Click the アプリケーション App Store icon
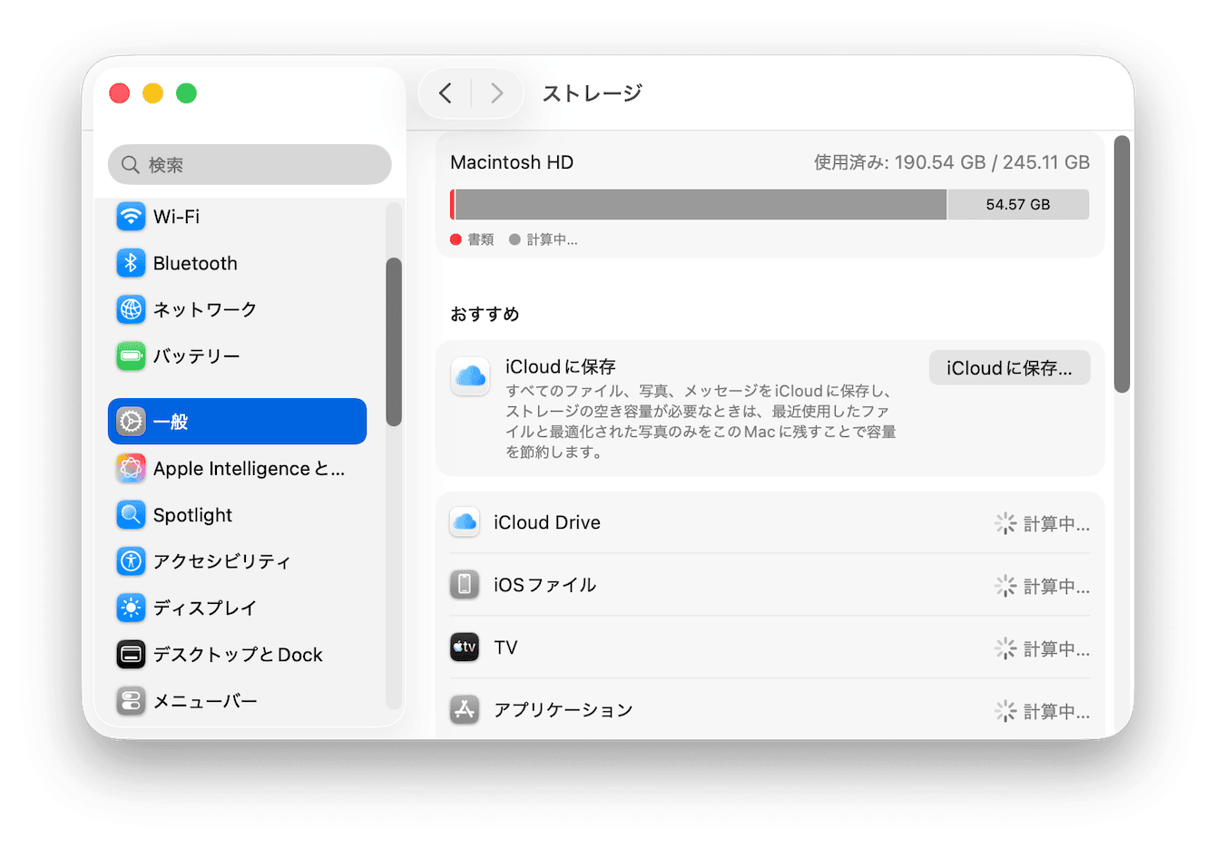 [464, 710]
